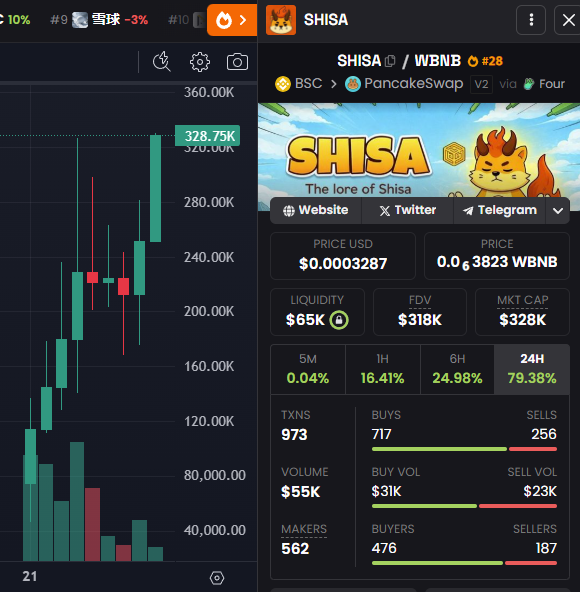The height and width of the screenshot is (592, 580).
Task: Click the quick-zoom lightning magnifier icon
Action: coord(162,61)
